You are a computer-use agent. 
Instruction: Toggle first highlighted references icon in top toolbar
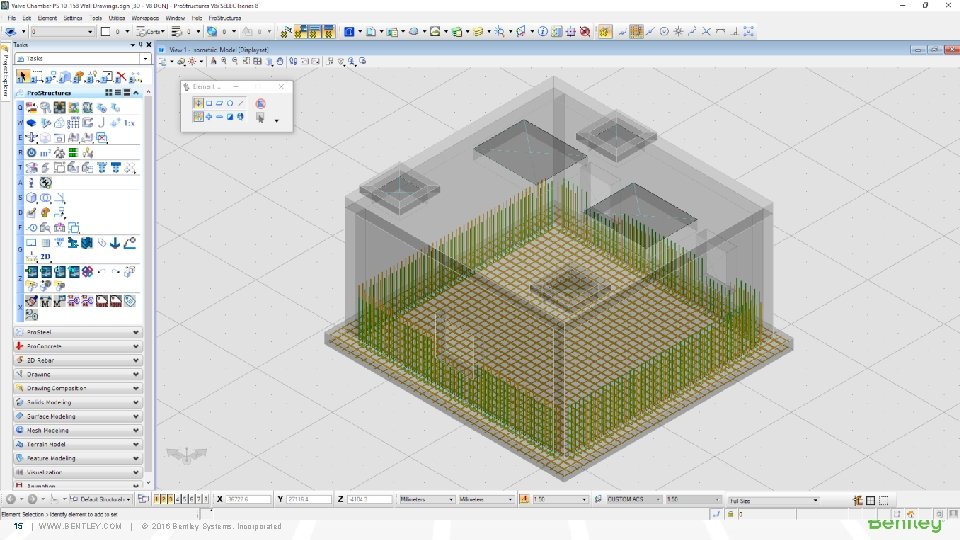[300, 32]
